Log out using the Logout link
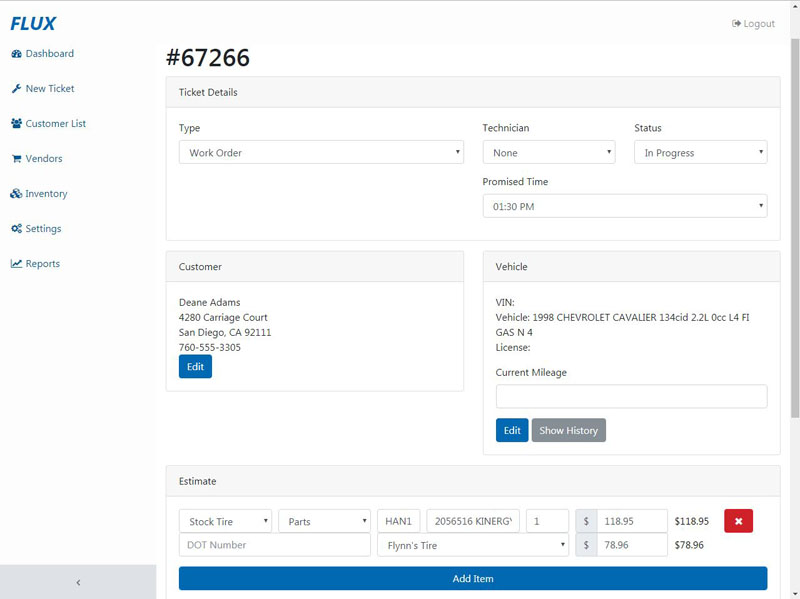This screenshot has width=800, height=599. tap(753, 24)
